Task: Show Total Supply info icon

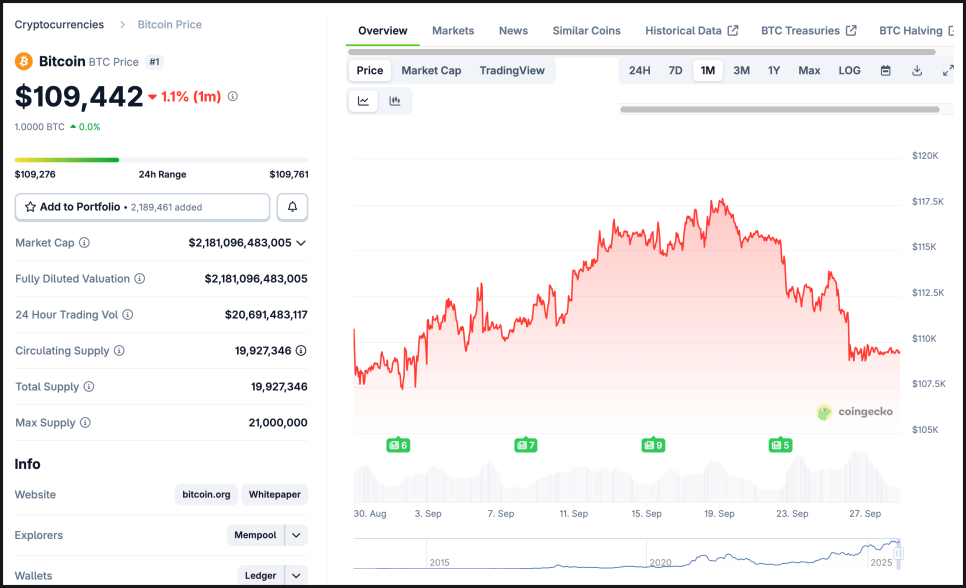Action: tap(89, 386)
